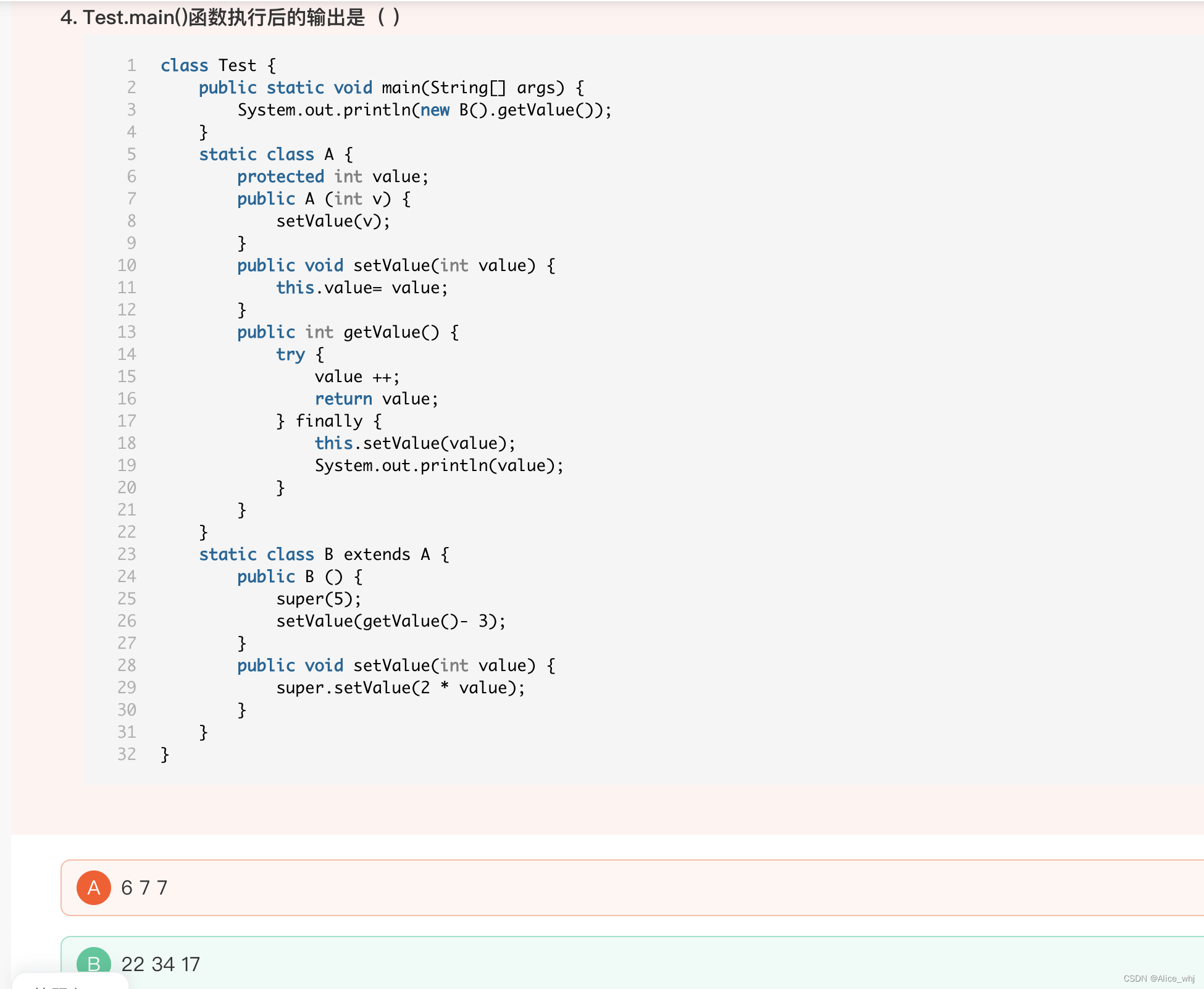Click line number 10 in gutter
This screenshot has height=989, width=1204.
point(127,265)
